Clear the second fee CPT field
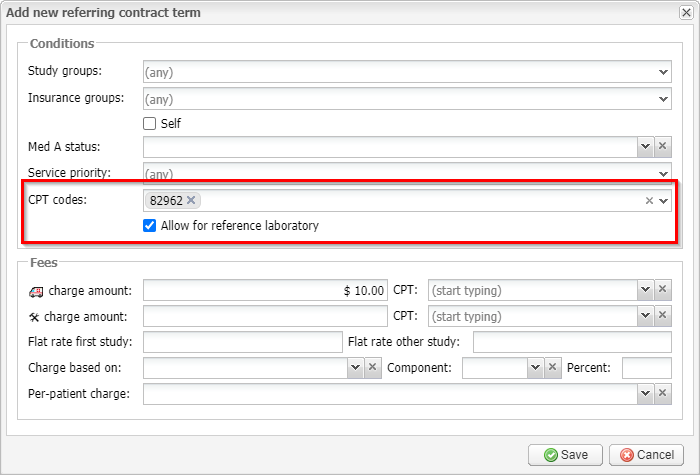 (x=662, y=316)
